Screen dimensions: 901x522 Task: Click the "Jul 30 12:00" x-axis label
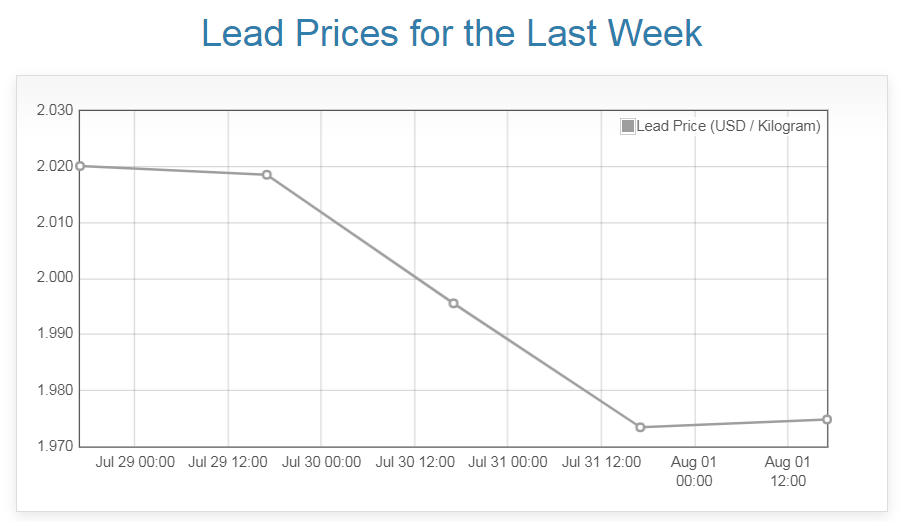tap(415, 462)
